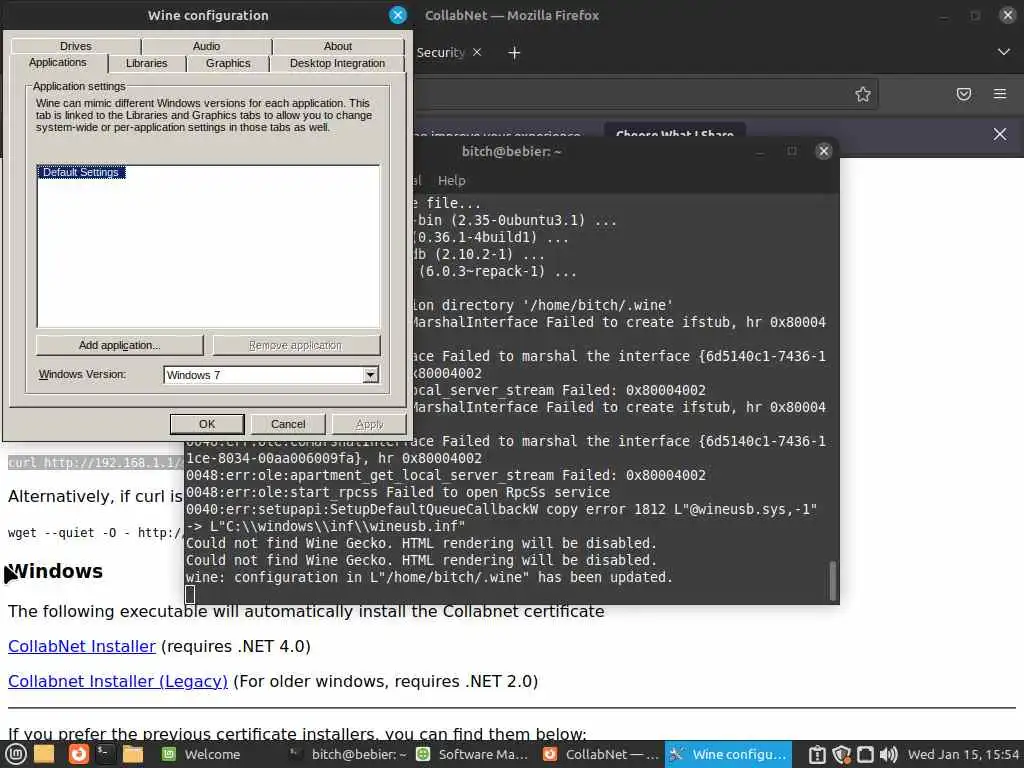The width and height of the screenshot is (1024, 768).
Task: Close the terminal window
Action: pyautogui.click(x=824, y=151)
